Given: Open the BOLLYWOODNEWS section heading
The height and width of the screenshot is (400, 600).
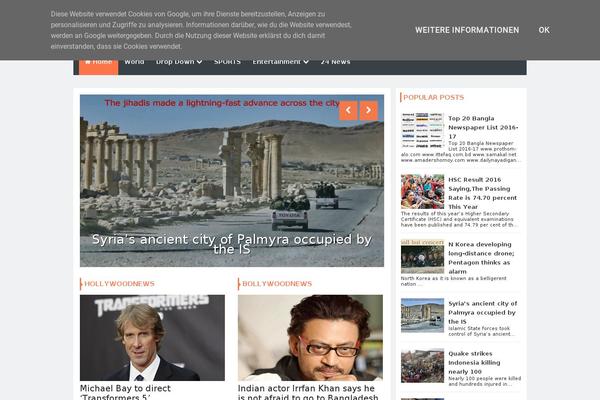Looking at the screenshot, I should pyautogui.click(x=277, y=284).
